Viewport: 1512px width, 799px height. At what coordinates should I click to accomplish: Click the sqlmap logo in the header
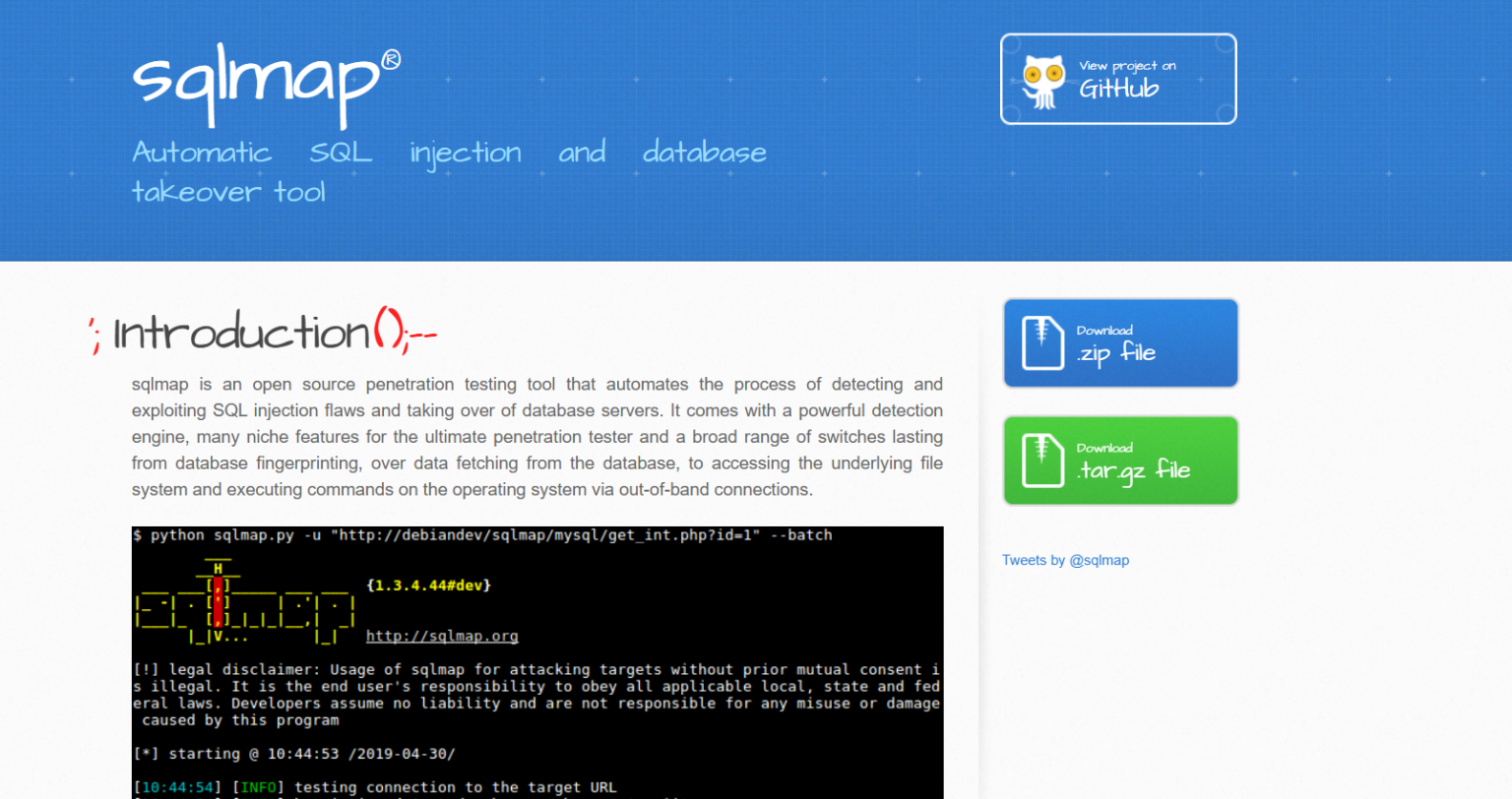point(252,84)
